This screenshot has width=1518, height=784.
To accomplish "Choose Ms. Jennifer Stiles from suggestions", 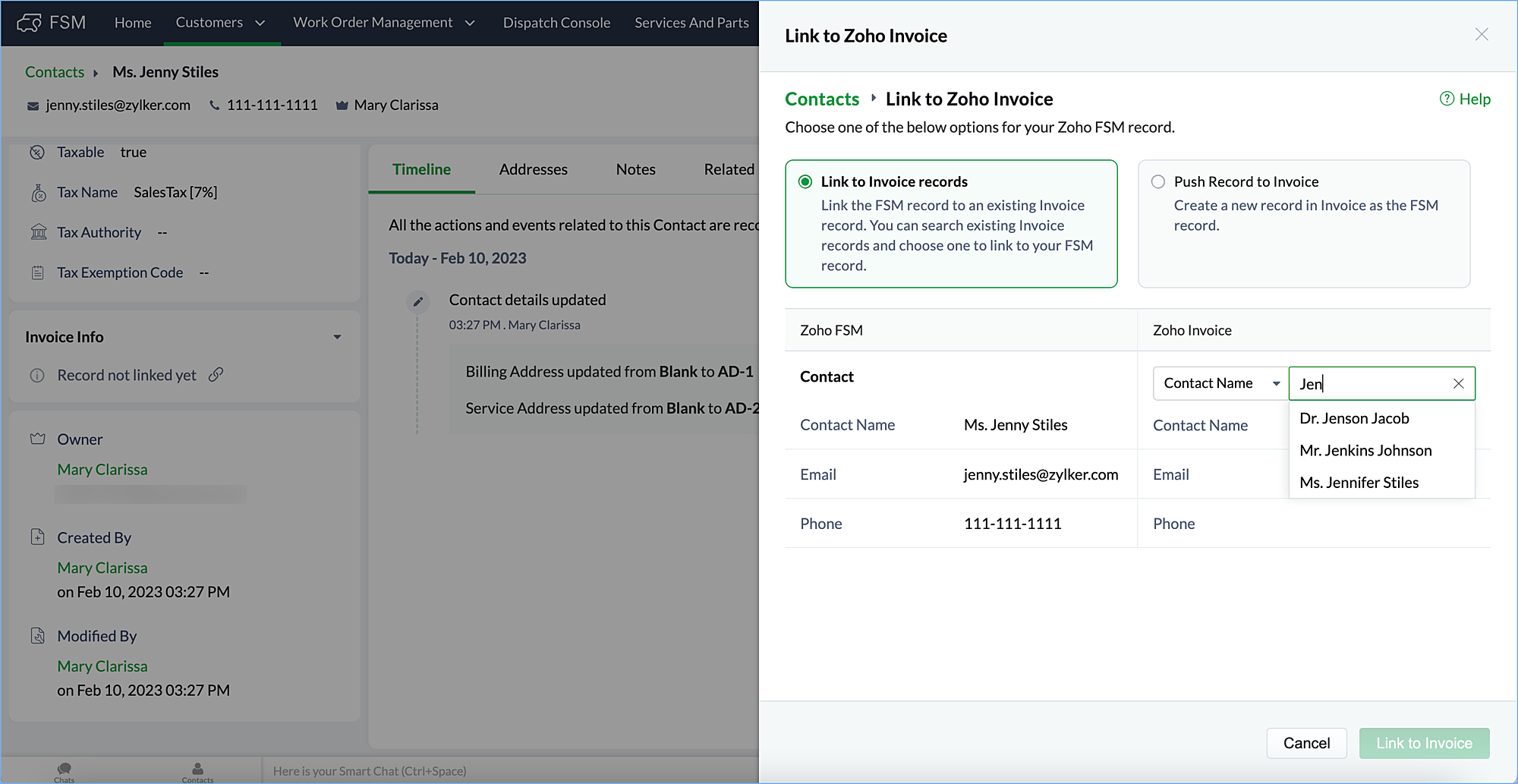I will click(1381, 483).
